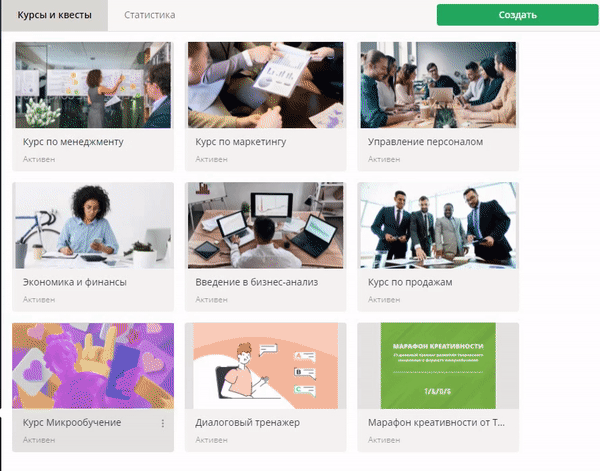Select the Экономика и финансы course picture
Screen dimensions: 600x471
pyautogui.click(x=93, y=225)
